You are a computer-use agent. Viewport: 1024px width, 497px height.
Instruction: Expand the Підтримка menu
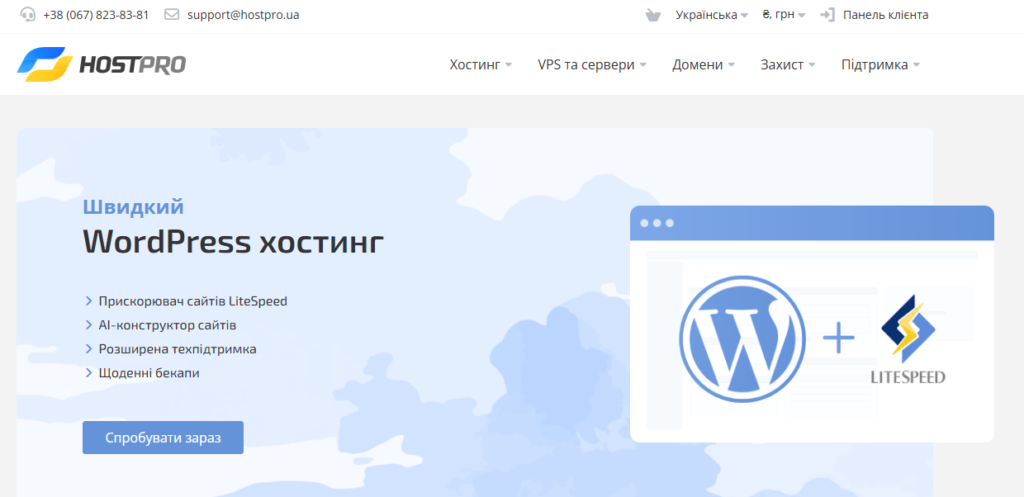pos(880,65)
